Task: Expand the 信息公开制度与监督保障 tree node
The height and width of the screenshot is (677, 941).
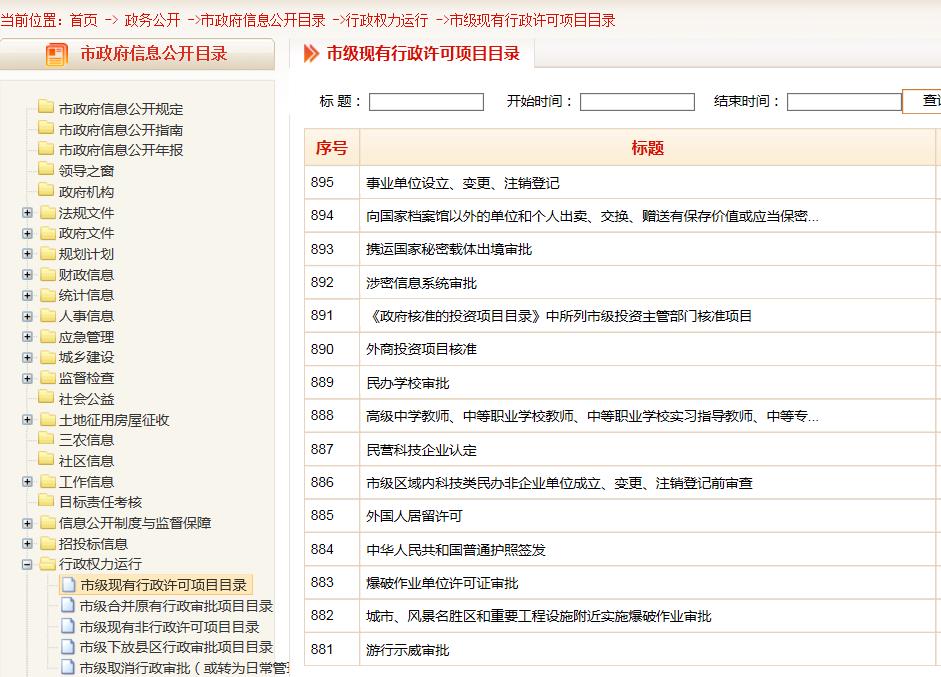Action: 27,523
